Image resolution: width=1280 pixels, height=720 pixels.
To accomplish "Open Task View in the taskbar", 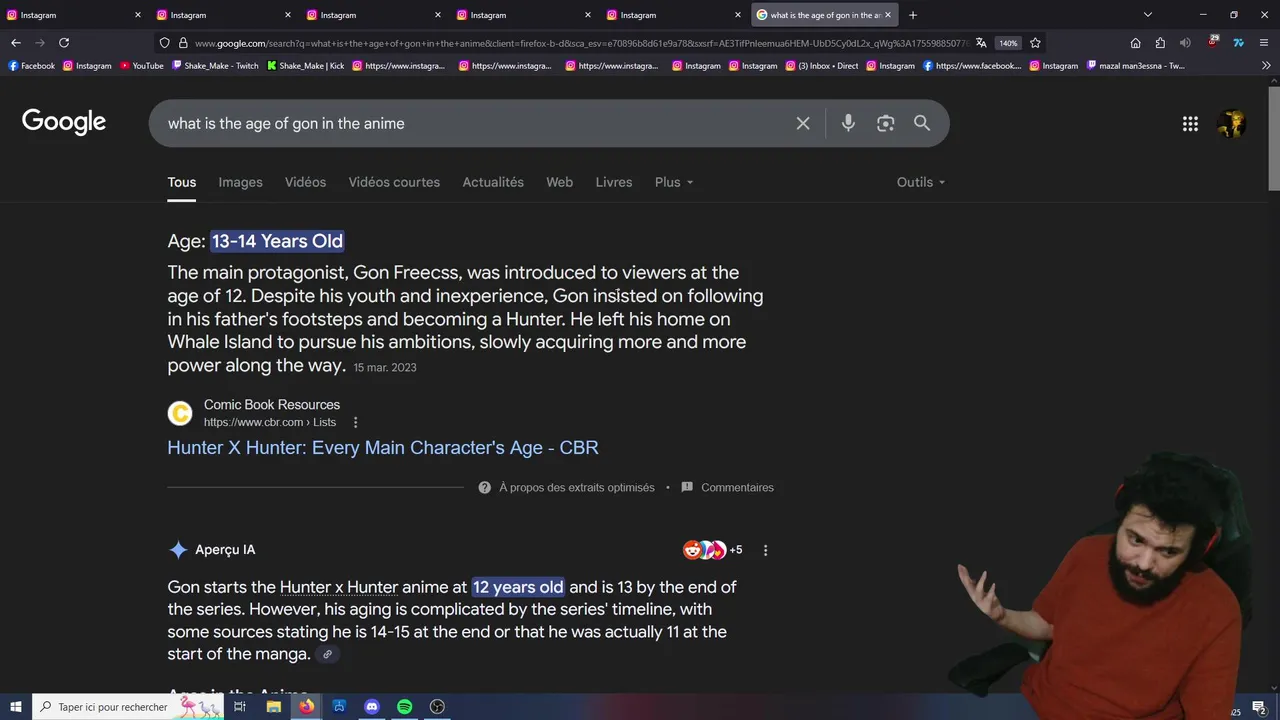I will coord(240,707).
